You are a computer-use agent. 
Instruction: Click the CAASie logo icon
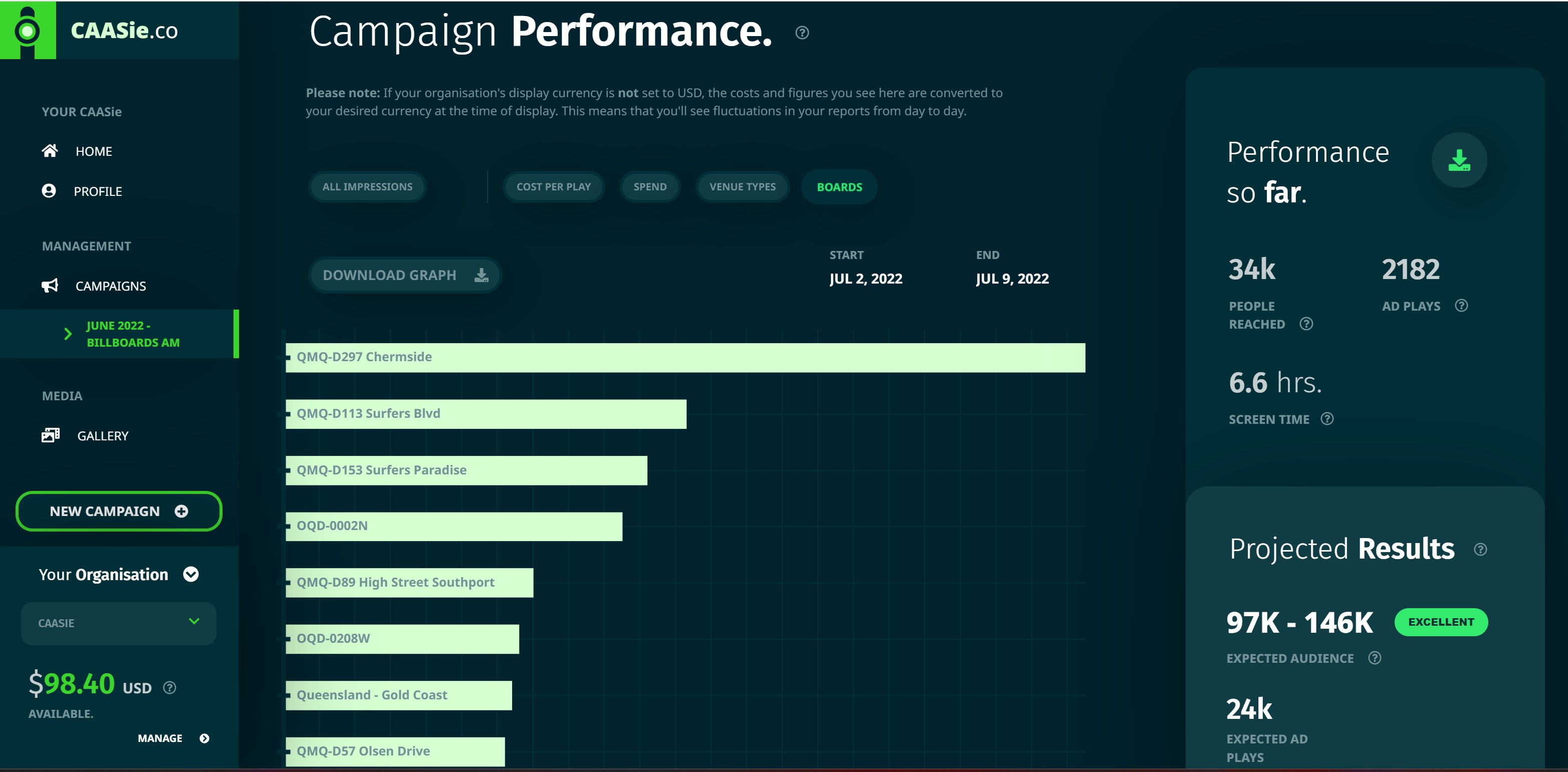pyautogui.click(x=28, y=30)
